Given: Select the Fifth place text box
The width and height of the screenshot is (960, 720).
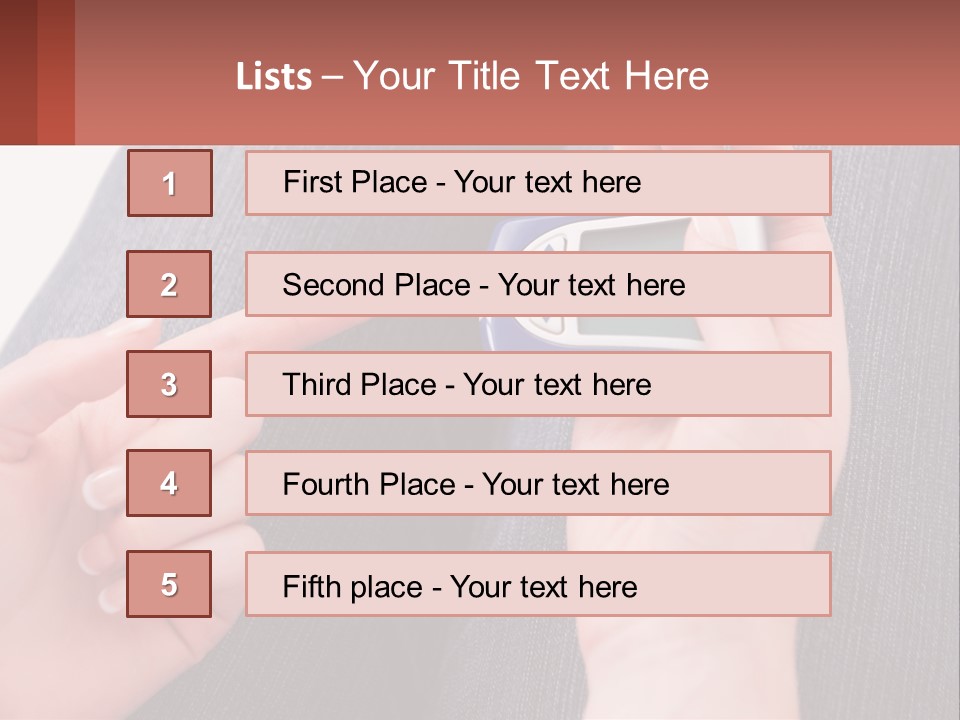Looking at the screenshot, I should pyautogui.click(x=538, y=584).
